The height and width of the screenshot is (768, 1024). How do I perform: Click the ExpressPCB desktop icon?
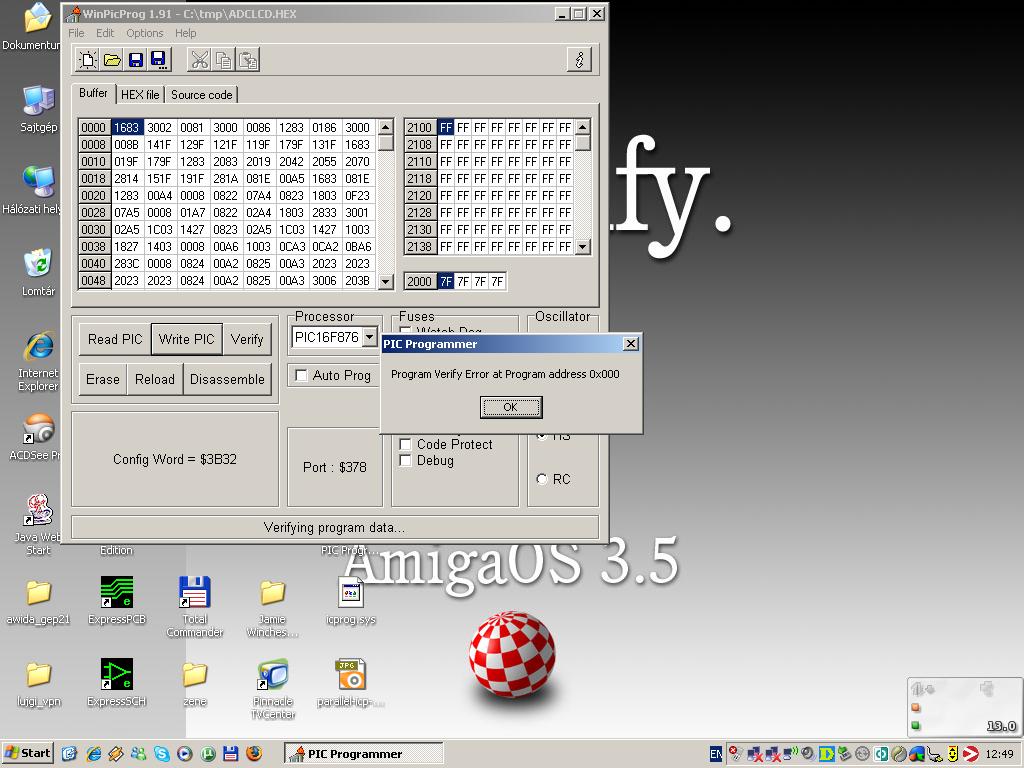(x=117, y=600)
